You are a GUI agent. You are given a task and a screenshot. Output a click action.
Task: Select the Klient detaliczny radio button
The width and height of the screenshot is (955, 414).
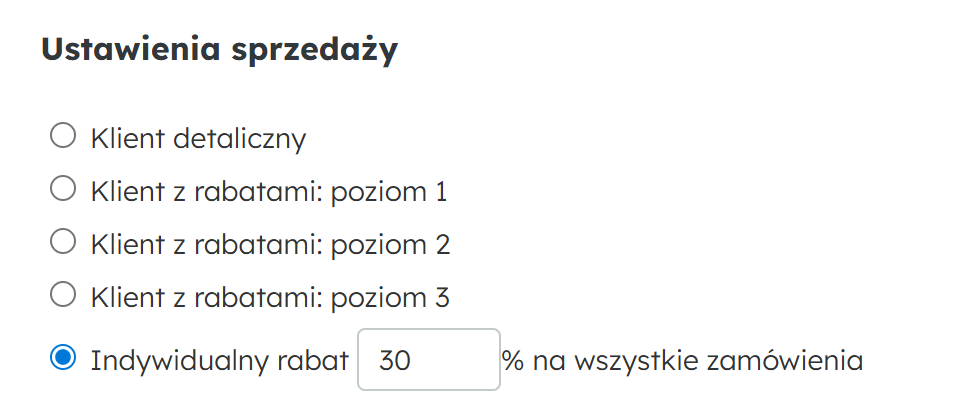(63, 136)
